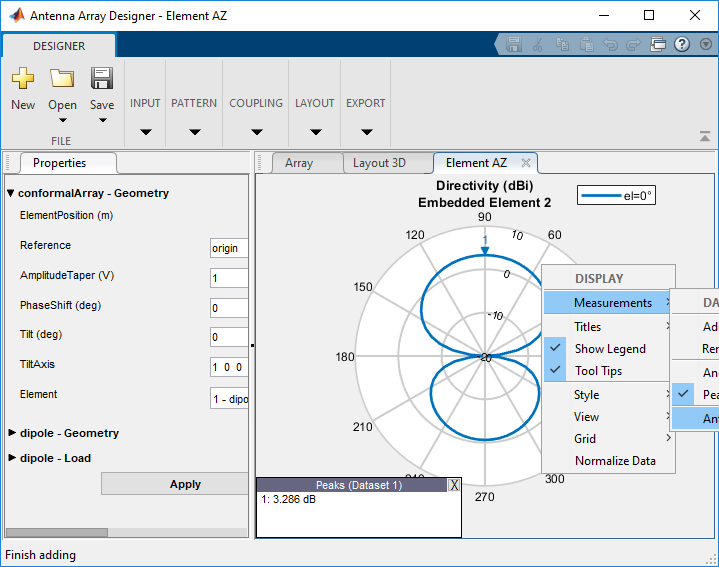Switch to the Layout 3D tab
The height and width of the screenshot is (567, 719).
point(379,163)
